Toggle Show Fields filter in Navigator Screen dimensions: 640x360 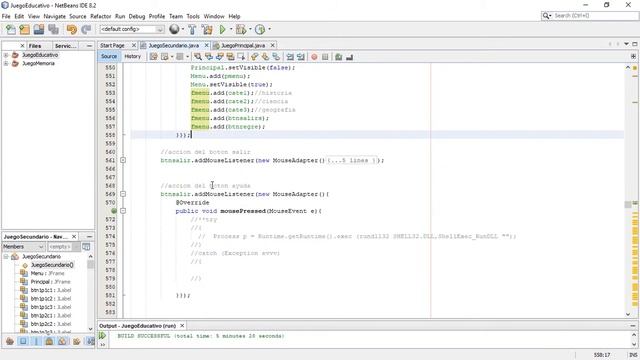pos(23,341)
